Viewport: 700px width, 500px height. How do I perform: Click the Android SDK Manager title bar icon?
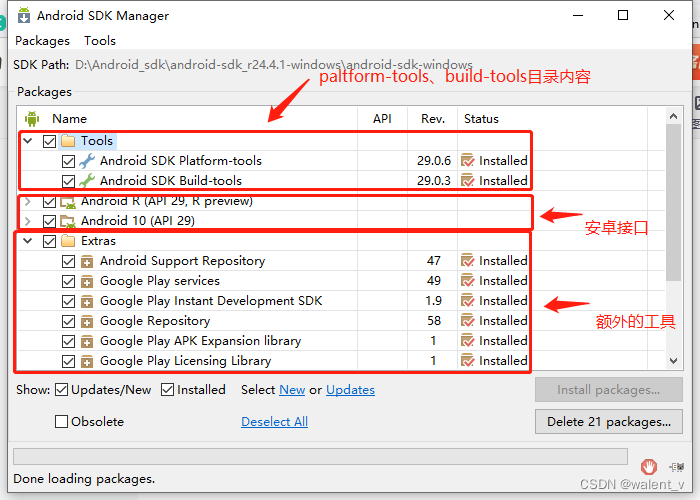click(24, 15)
